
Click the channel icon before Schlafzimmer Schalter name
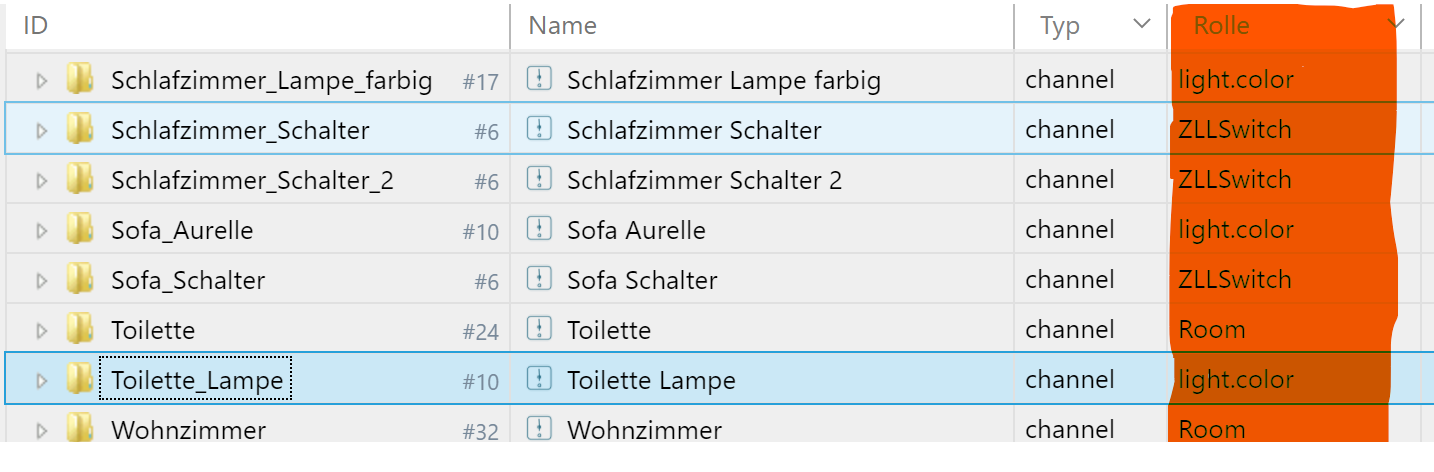(539, 129)
